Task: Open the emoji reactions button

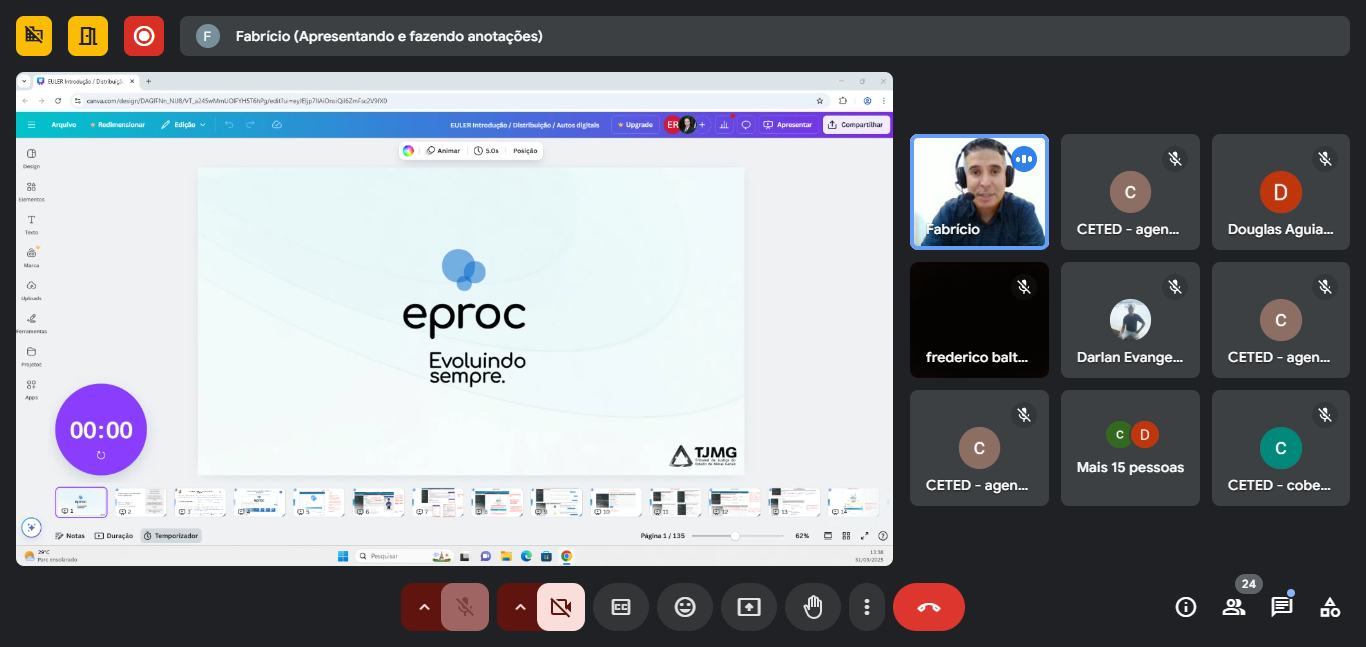Action: (685, 607)
